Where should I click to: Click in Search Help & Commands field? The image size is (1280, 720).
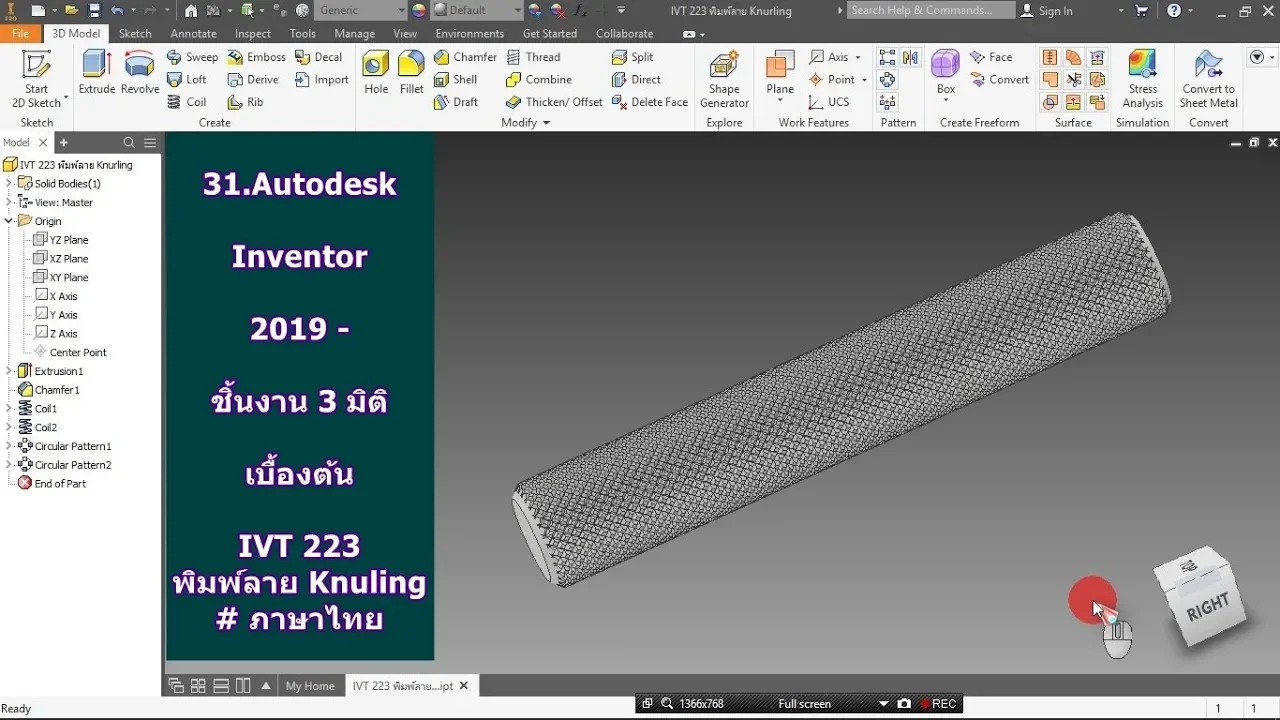(x=930, y=10)
